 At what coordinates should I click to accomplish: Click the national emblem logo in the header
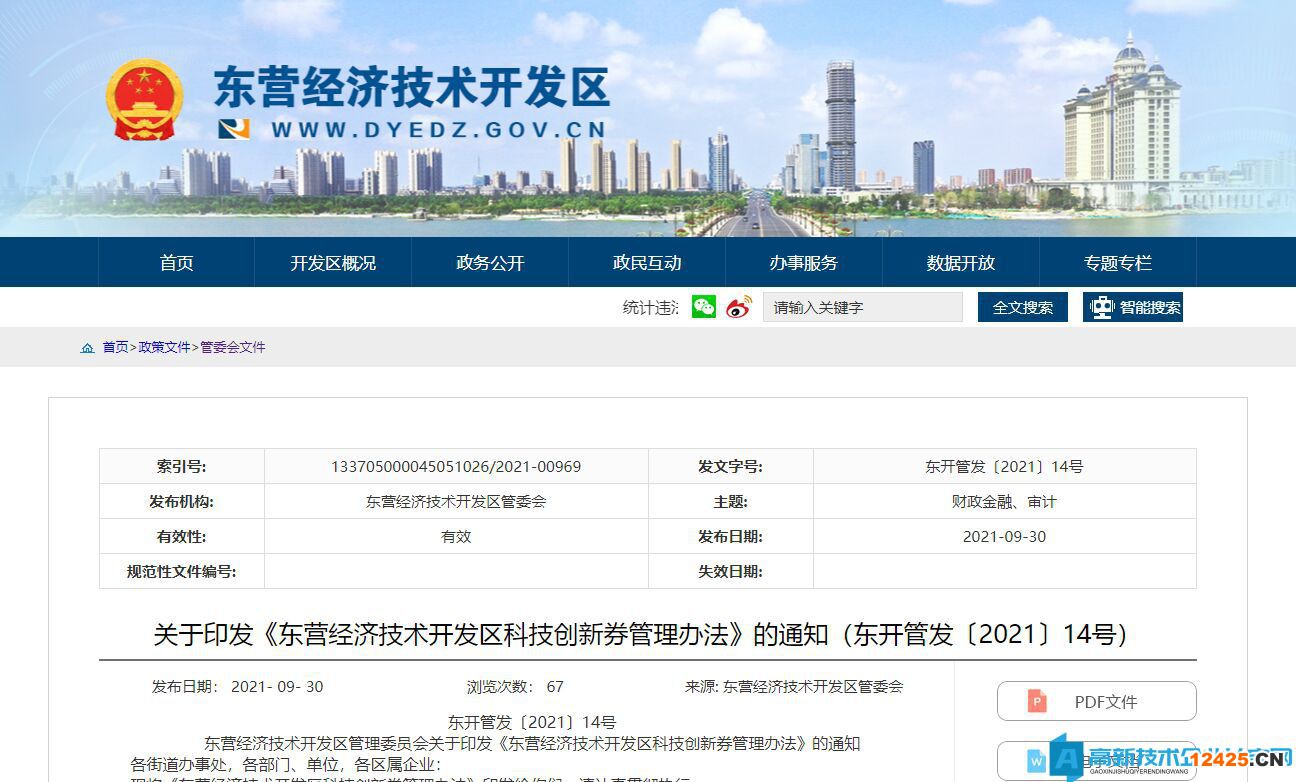pyautogui.click(x=148, y=100)
